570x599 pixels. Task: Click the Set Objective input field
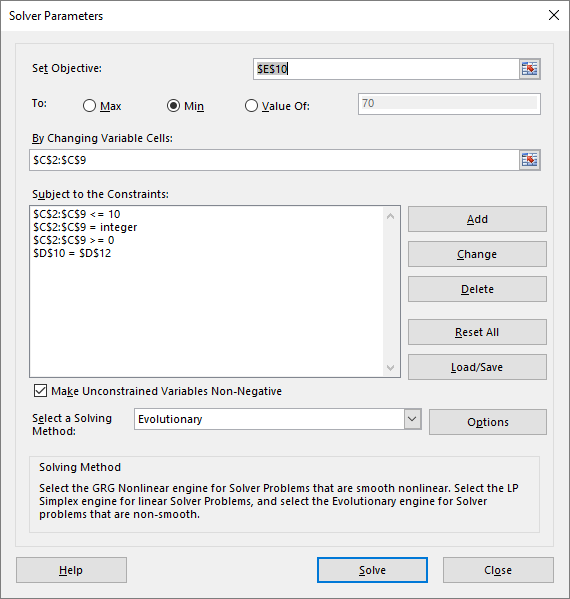point(386,69)
